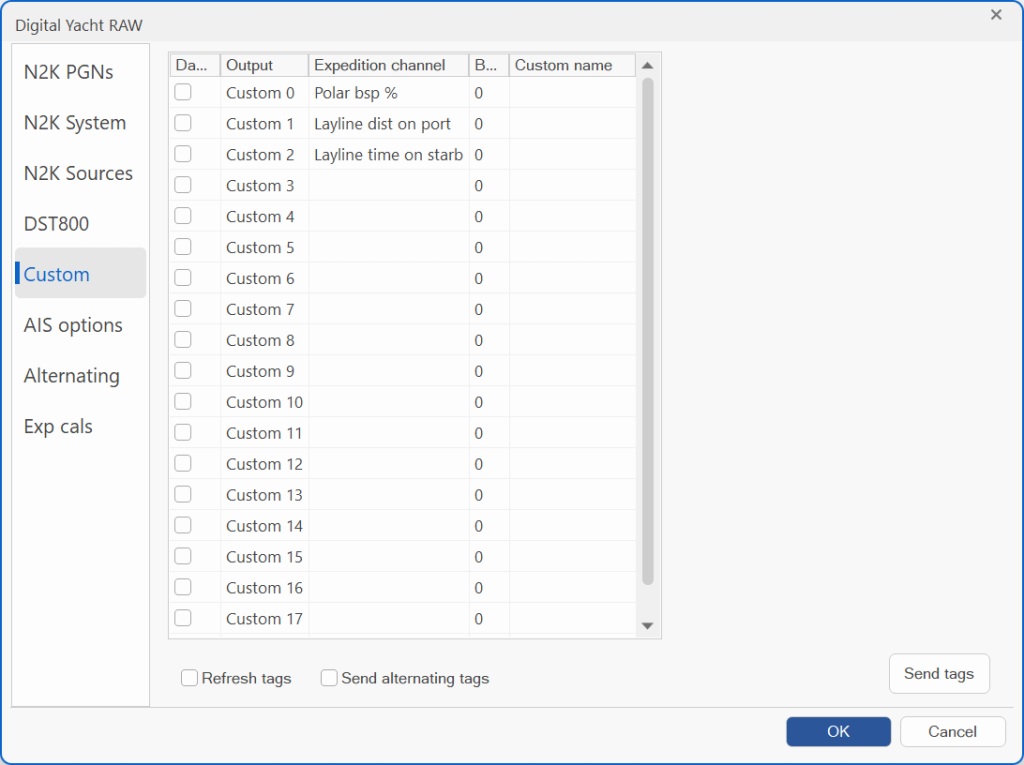Switch to the N2K PGNs tab
The height and width of the screenshot is (765, 1024).
click(69, 72)
